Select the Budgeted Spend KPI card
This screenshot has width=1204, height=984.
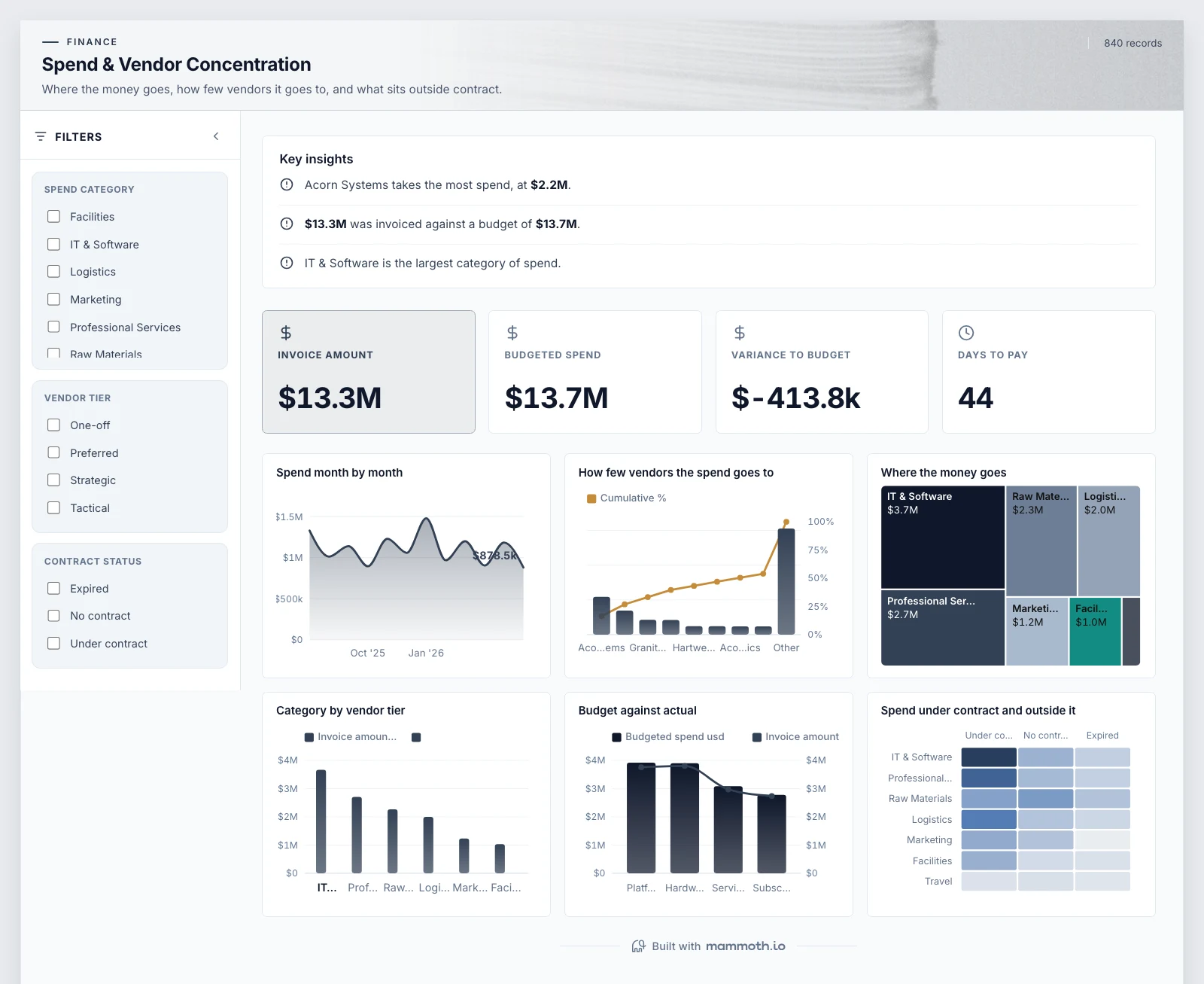595,372
